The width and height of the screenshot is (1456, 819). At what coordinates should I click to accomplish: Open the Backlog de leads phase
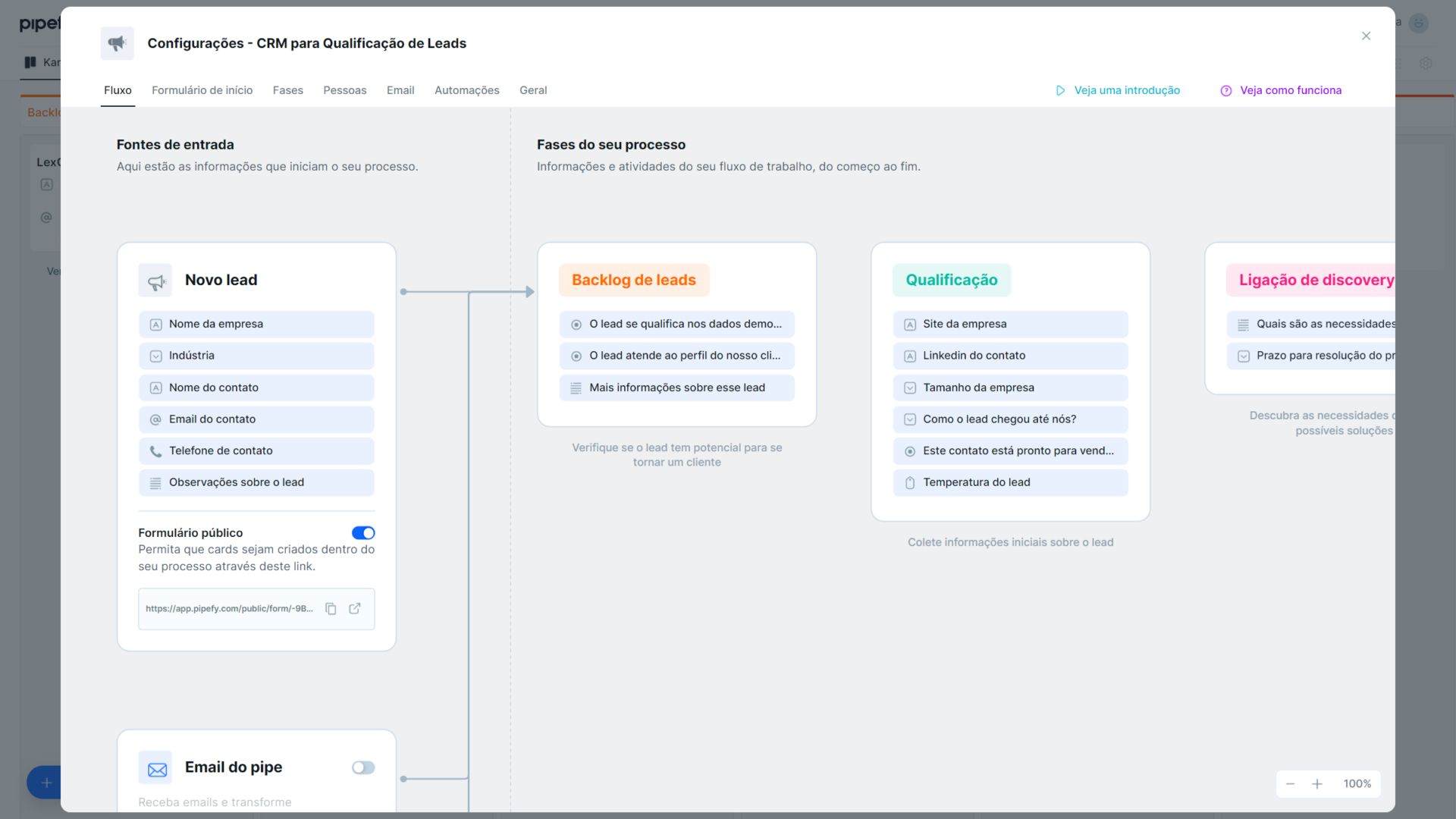[x=634, y=280]
